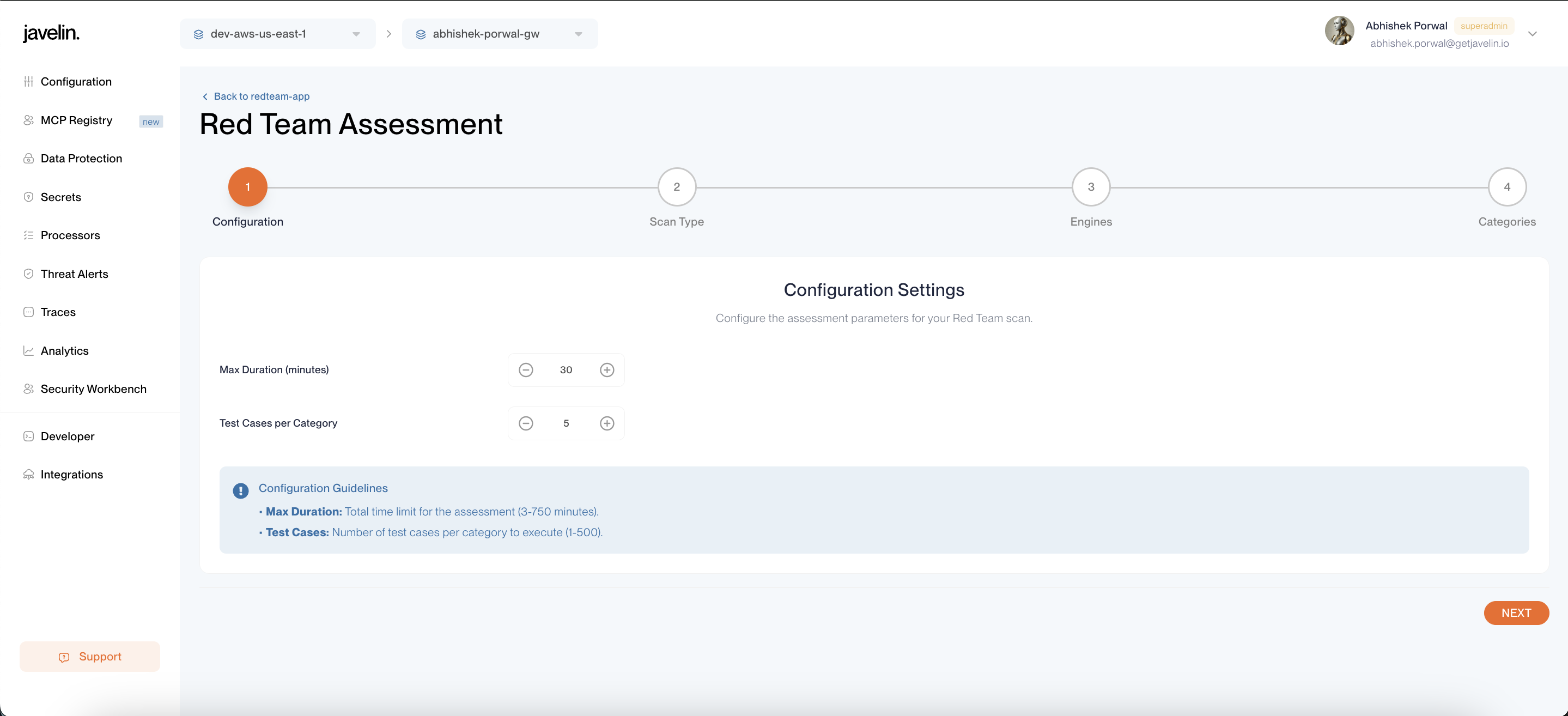Increase Test Cases per Category value

tap(607, 423)
